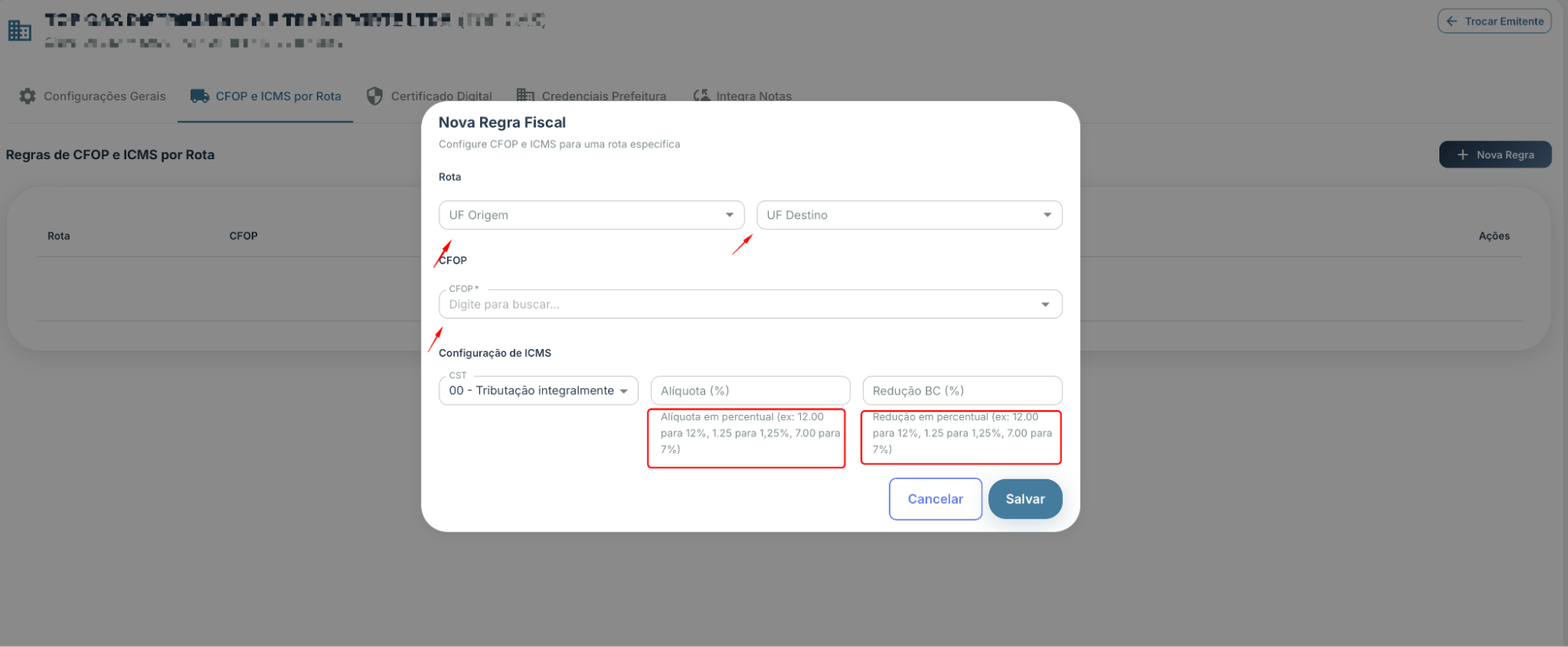The height and width of the screenshot is (647, 1568).
Task: Click the gear icon for Configurações Gerais
Action: (27, 96)
